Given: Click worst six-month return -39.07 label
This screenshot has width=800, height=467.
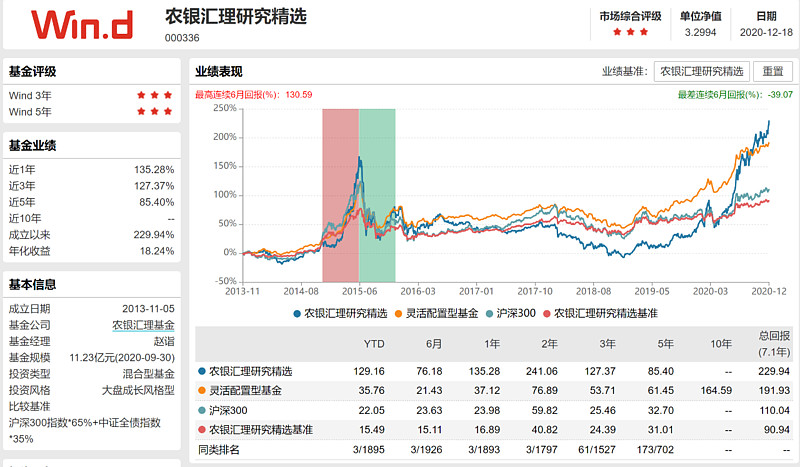Looking at the screenshot, I should coord(735,94).
